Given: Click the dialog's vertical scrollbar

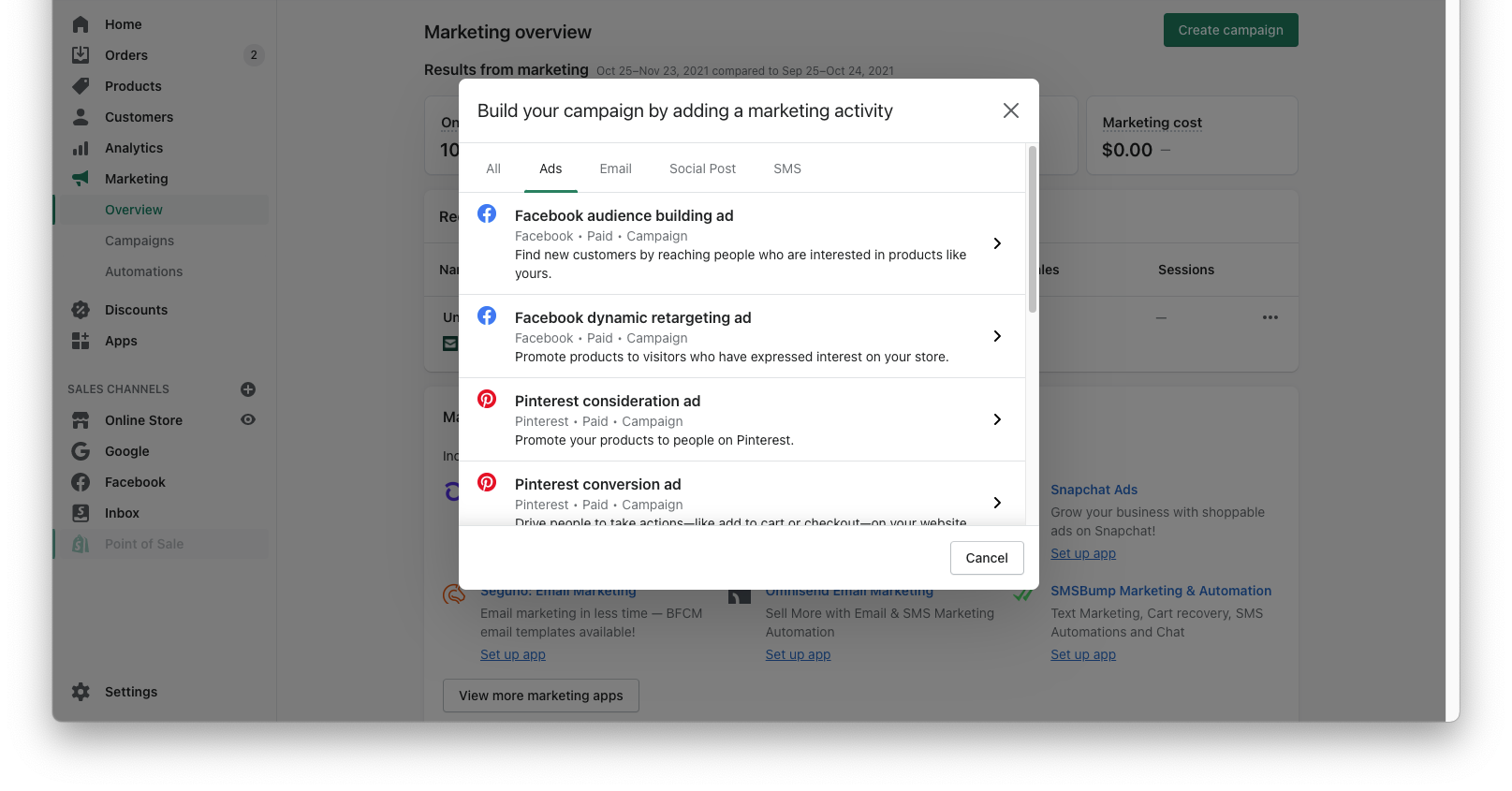Looking at the screenshot, I should pyautogui.click(x=1033, y=229).
